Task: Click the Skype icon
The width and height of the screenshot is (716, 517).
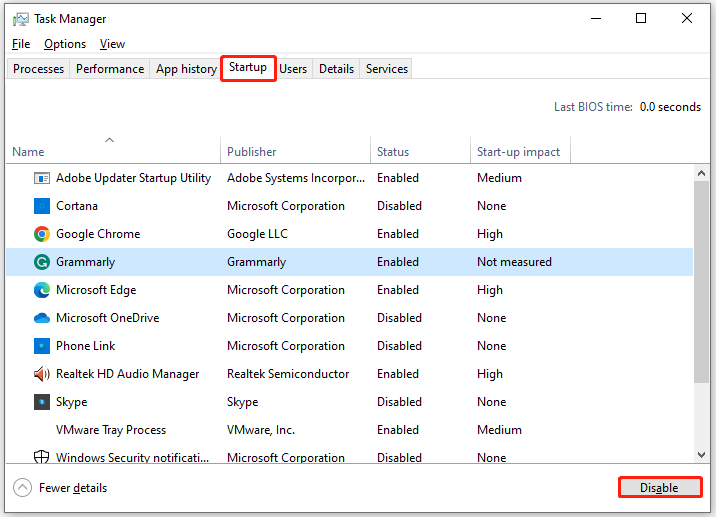Action: pos(42,402)
